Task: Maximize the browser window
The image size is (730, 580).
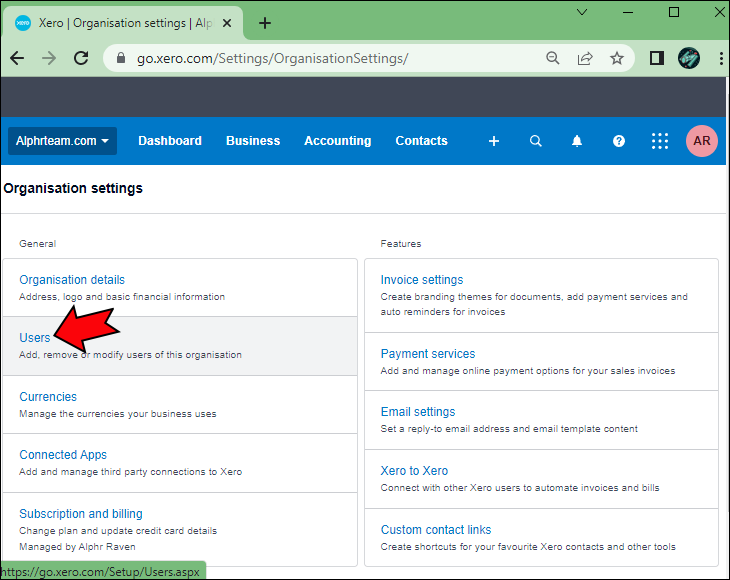Action: [x=674, y=12]
